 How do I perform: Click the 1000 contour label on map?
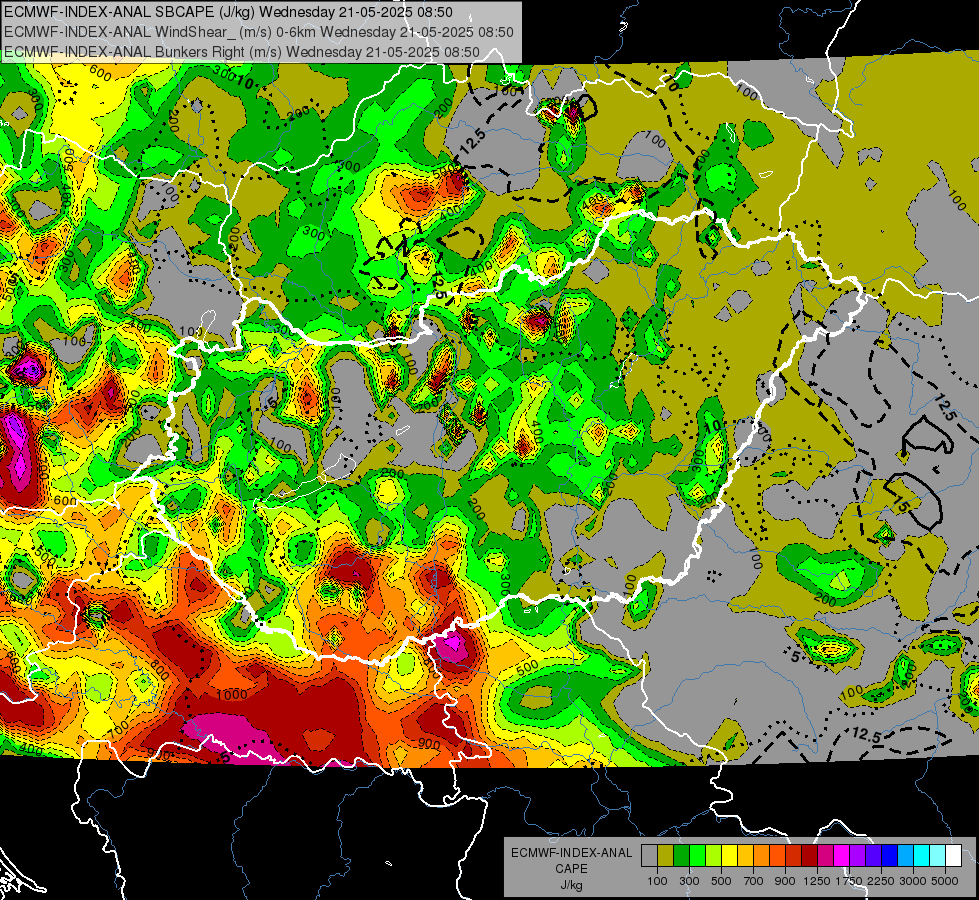click(x=232, y=695)
